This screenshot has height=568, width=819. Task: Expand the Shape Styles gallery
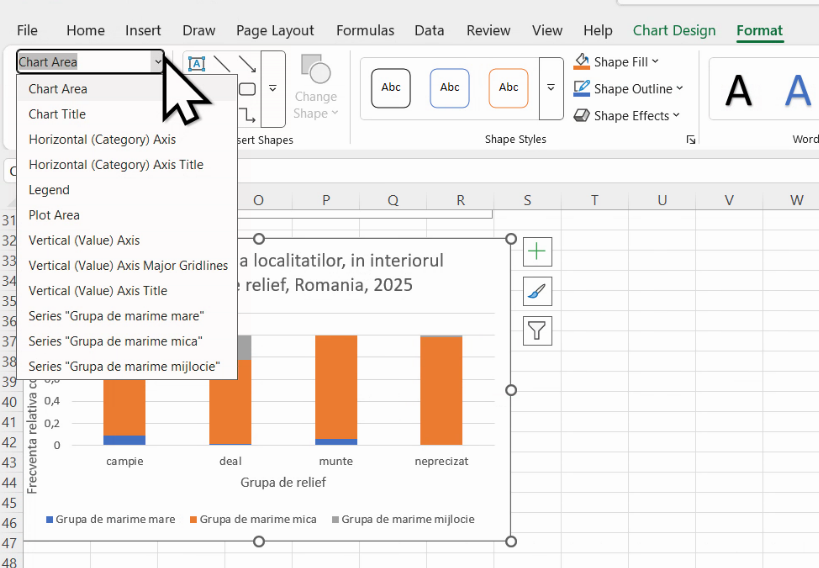tap(551, 88)
